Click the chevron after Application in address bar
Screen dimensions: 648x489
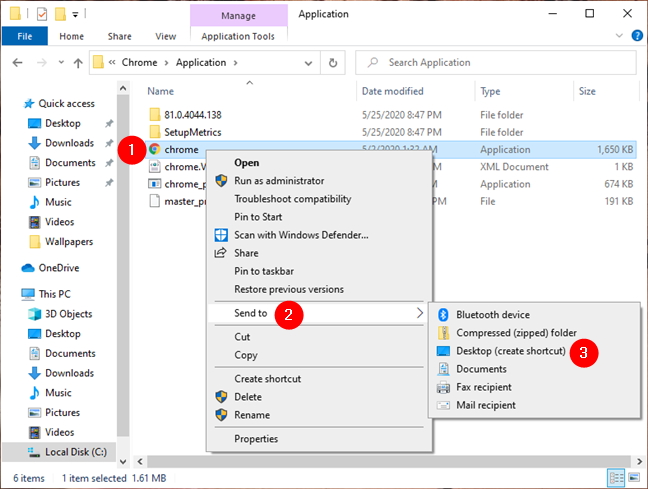coord(235,63)
